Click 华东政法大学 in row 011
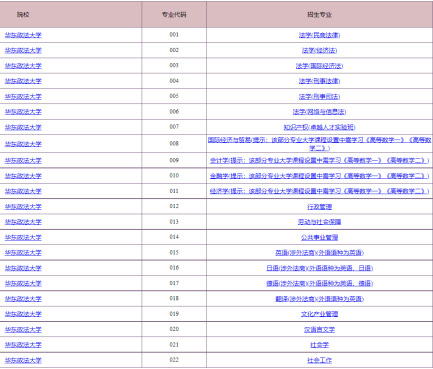Screen dimensions: 433x369 [23, 191]
